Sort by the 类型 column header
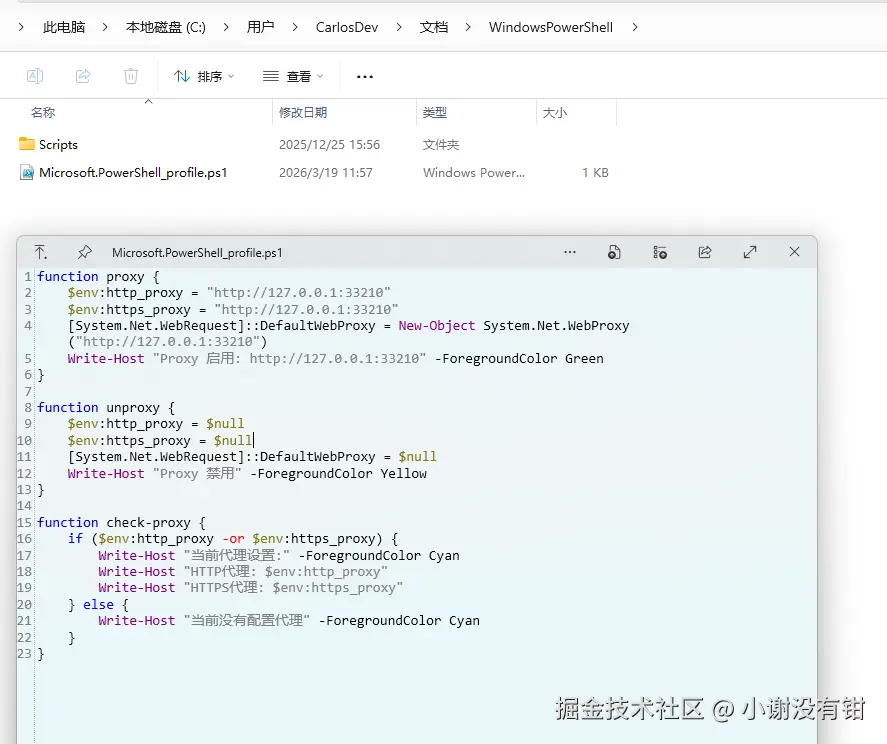Image resolution: width=887 pixels, height=744 pixels. pyautogui.click(x=434, y=113)
